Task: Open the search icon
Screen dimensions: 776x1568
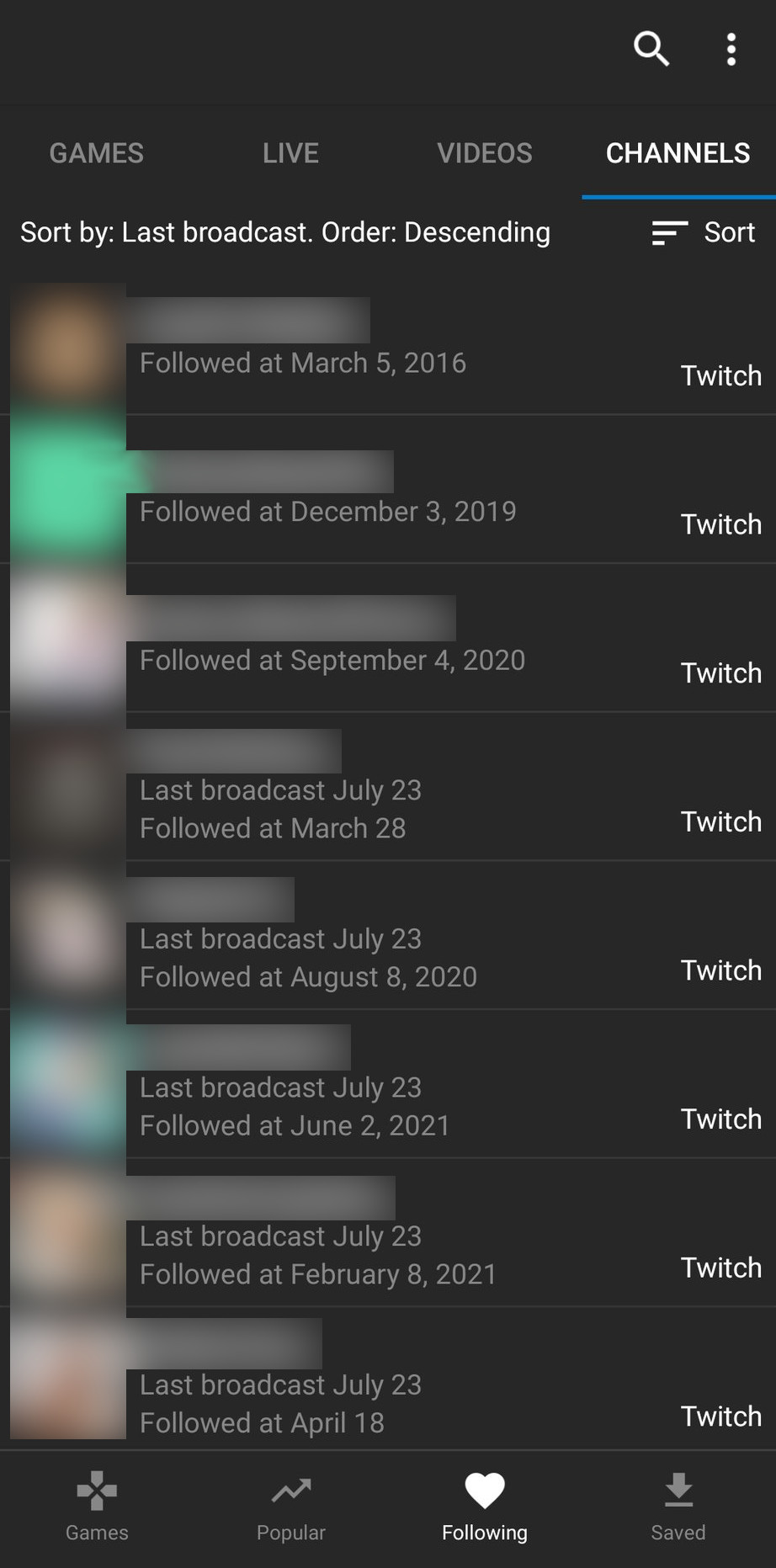Action: pyautogui.click(x=651, y=50)
